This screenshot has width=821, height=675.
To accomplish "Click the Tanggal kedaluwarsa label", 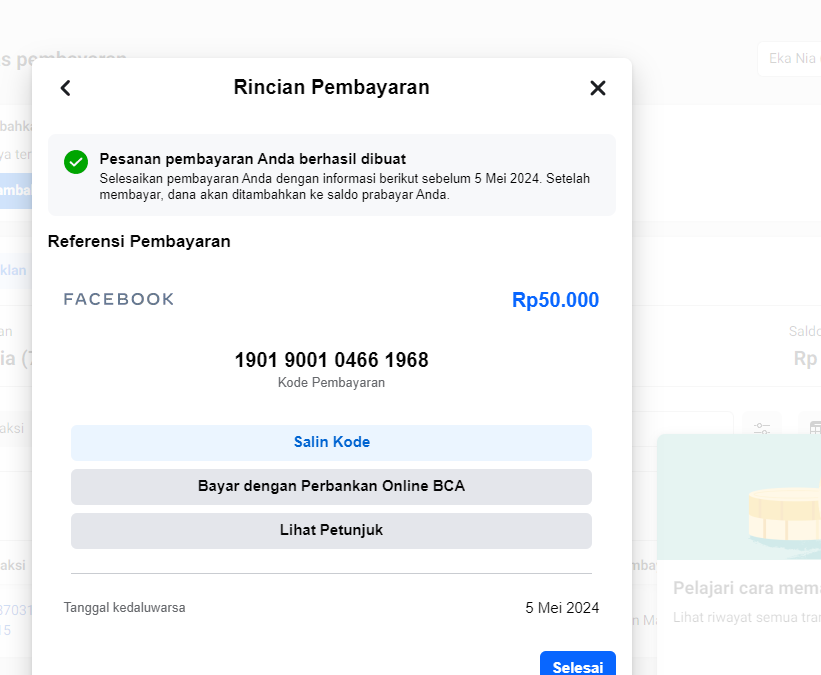I will (125, 608).
